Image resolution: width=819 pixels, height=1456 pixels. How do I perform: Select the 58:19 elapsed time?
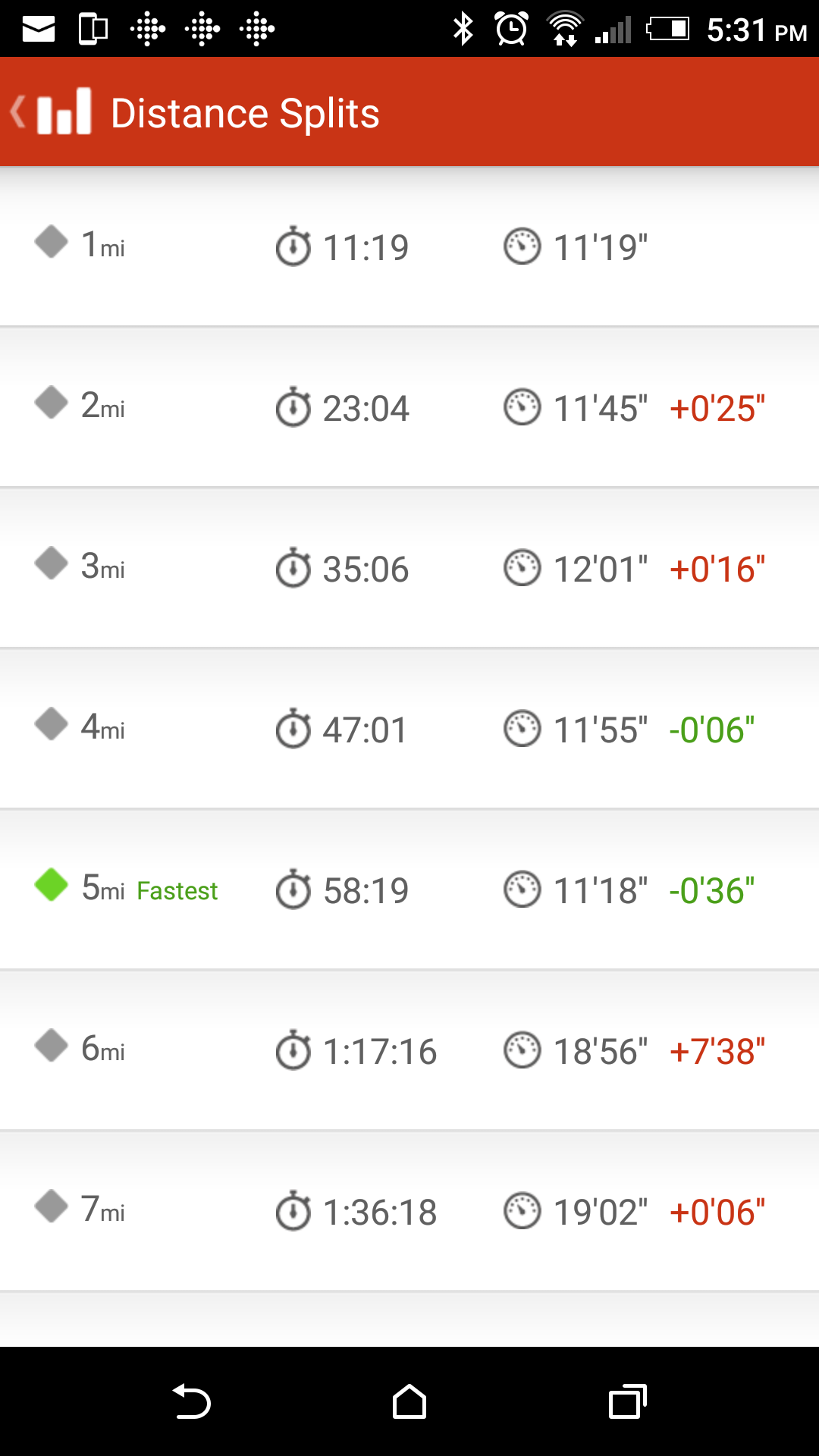pyautogui.click(x=366, y=891)
